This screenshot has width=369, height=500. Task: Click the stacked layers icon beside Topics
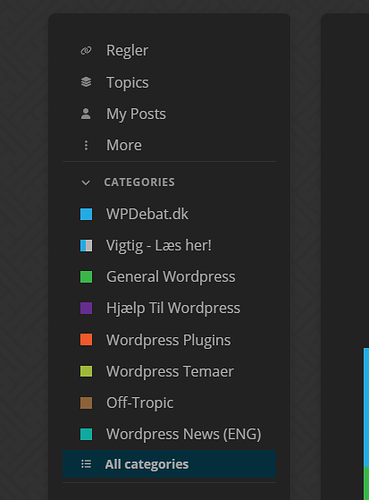tap(86, 82)
